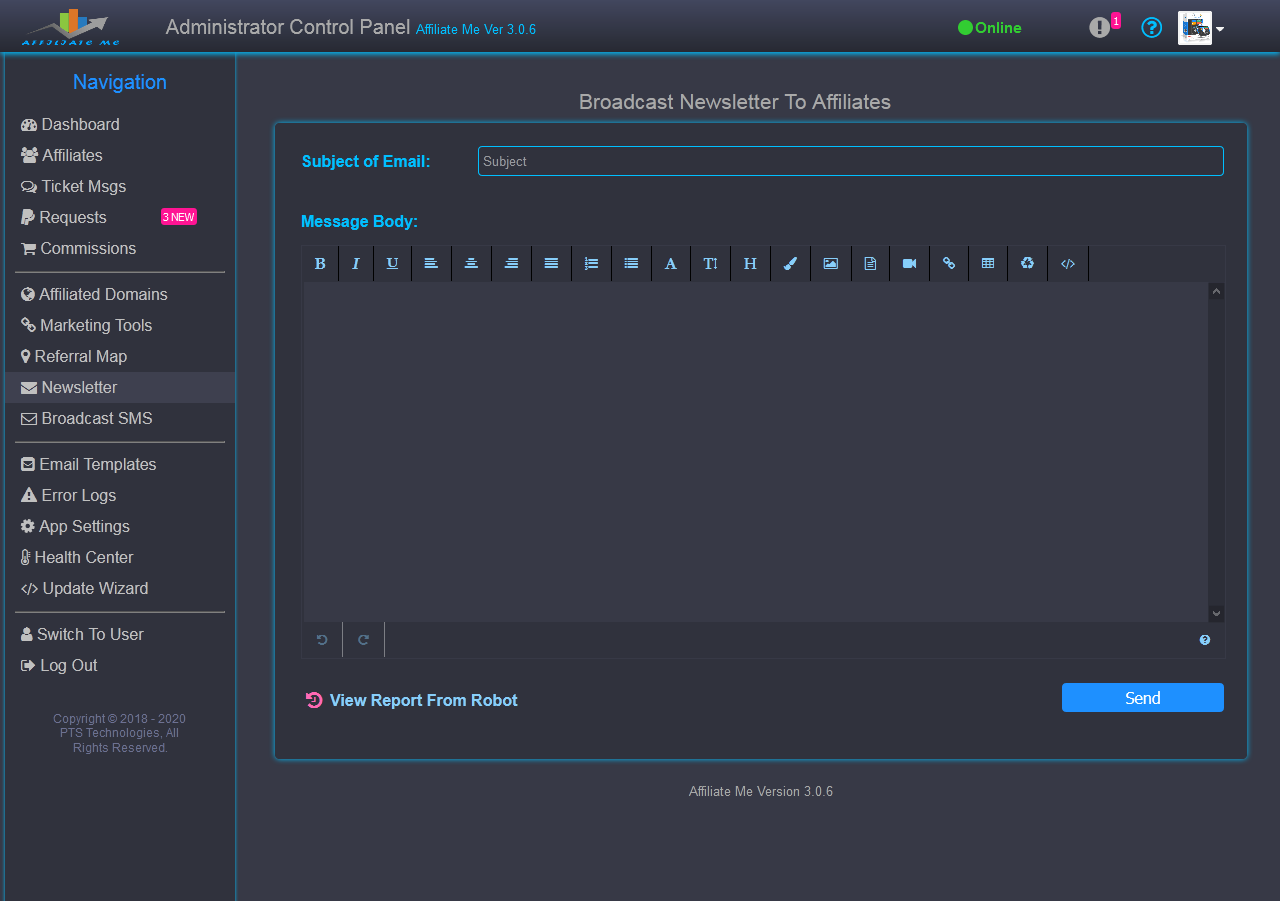
Task: Click the alert notifications icon
Action: (1100, 27)
